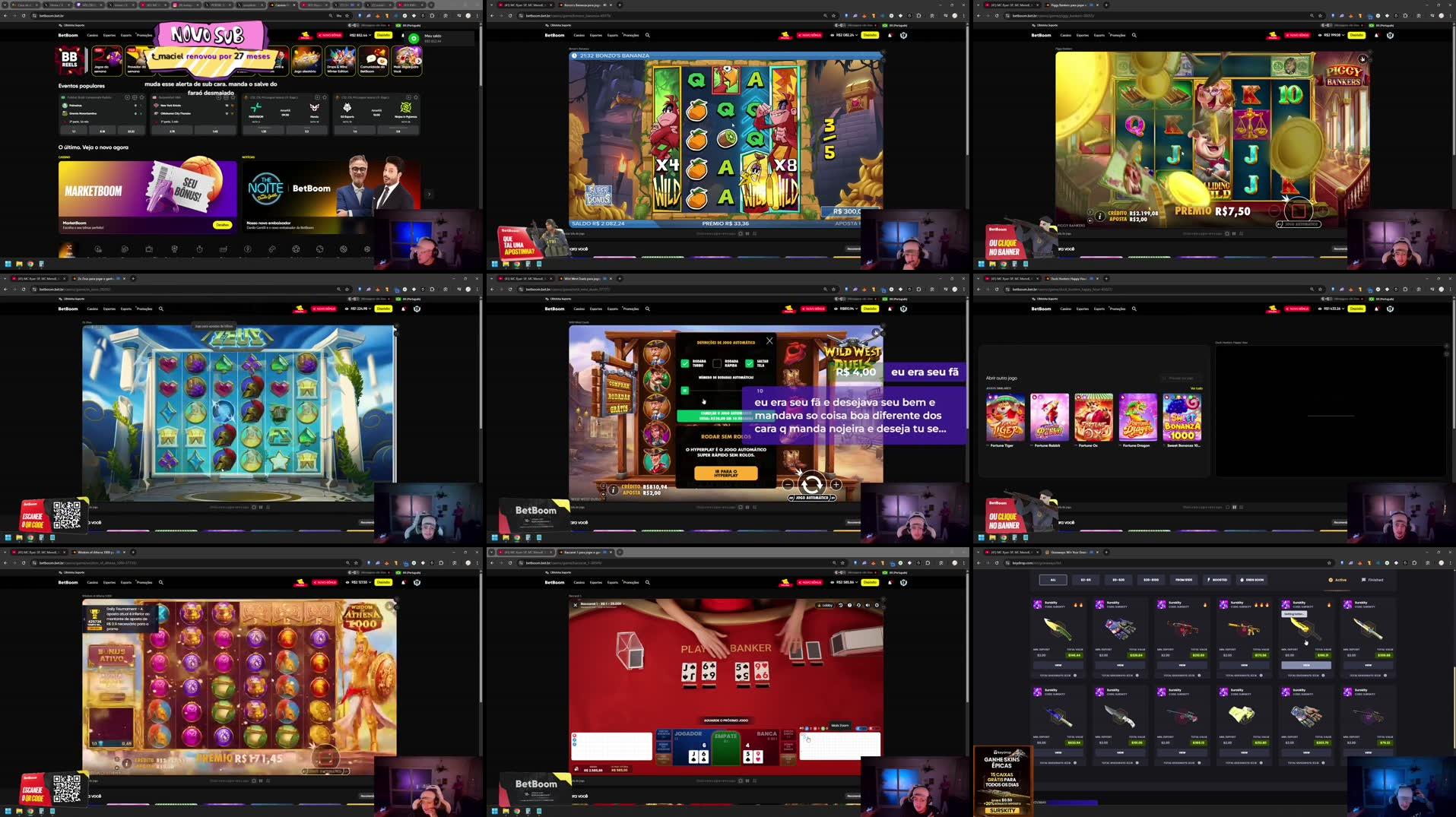Disable the Rodada Turbo checkbox
Screen dimensions: 1456x817
click(x=687, y=363)
